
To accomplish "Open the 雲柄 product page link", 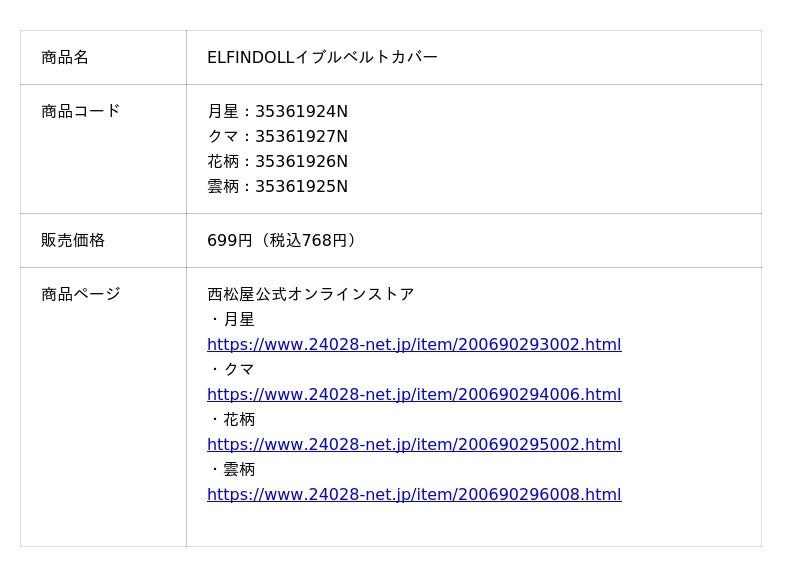I will click(x=414, y=494).
